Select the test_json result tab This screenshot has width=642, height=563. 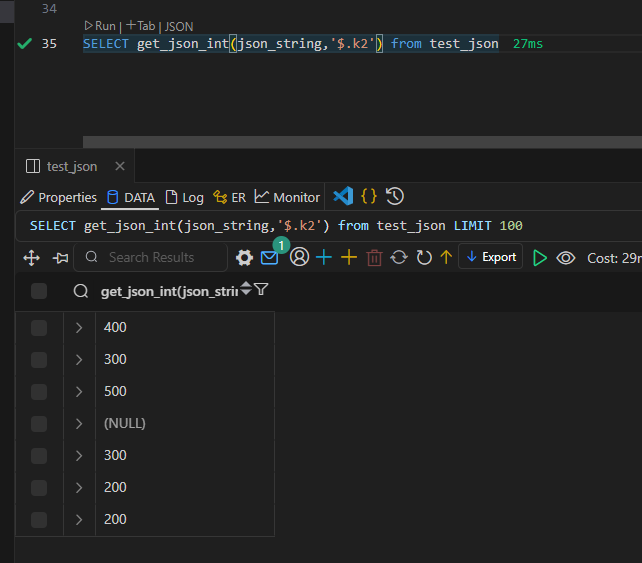72,167
